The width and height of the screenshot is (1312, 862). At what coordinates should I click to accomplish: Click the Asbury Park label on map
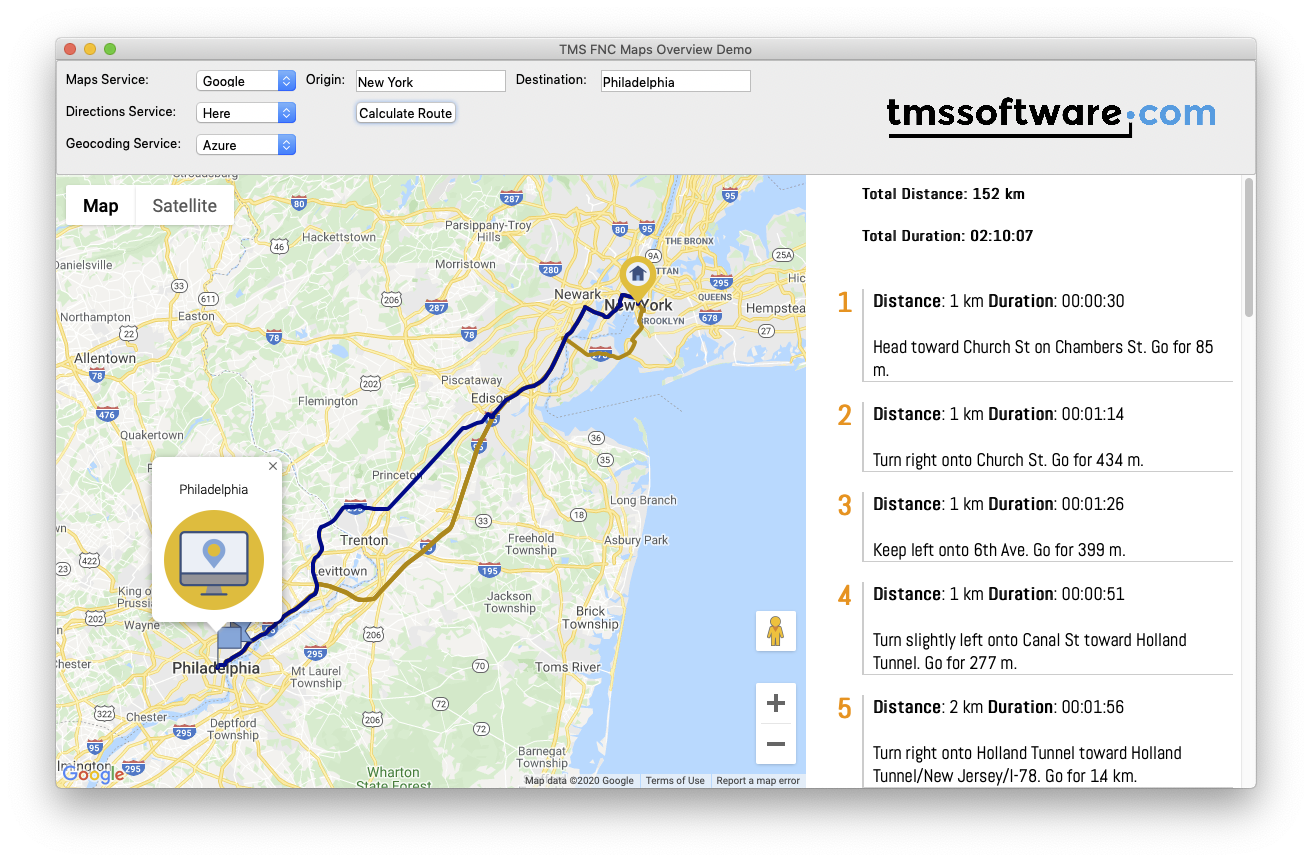pyautogui.click(x=636, y=540)
